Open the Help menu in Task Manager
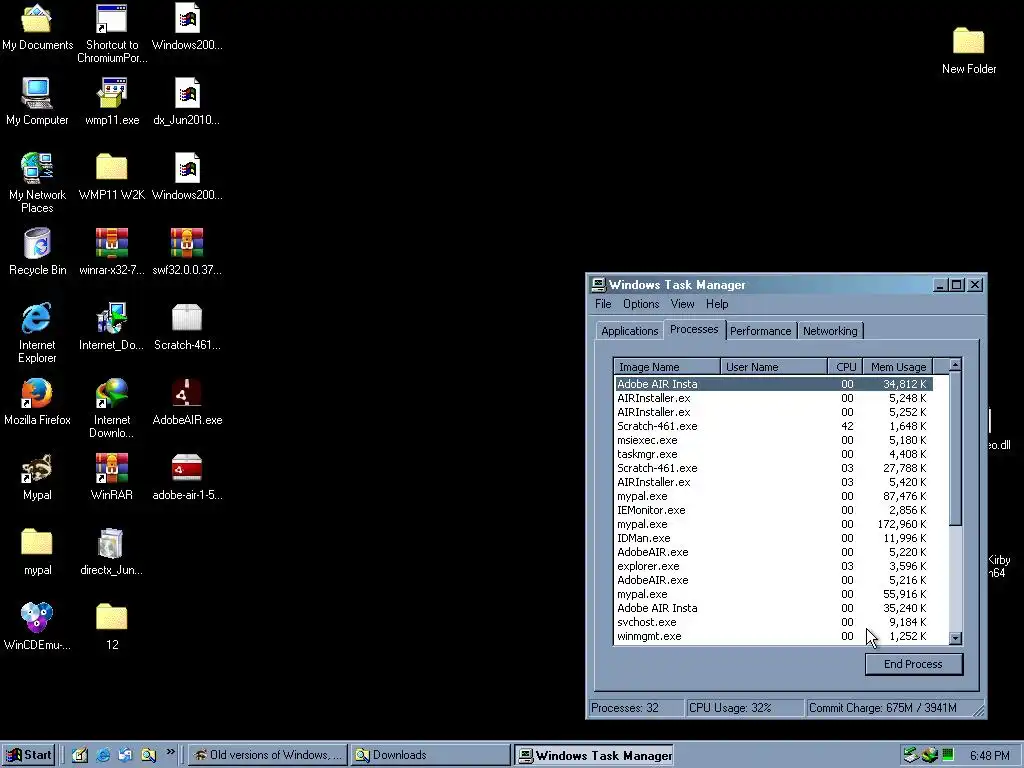The height and width of the screenshot is (768, 1024). pos(716,304)
